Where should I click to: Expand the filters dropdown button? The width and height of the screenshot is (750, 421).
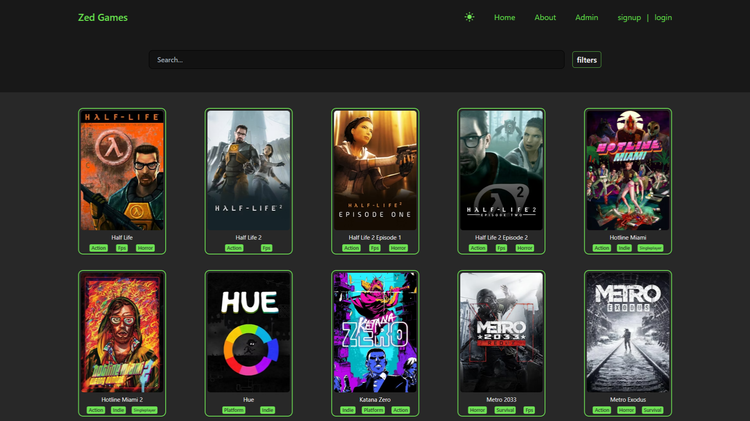point(587,60)
